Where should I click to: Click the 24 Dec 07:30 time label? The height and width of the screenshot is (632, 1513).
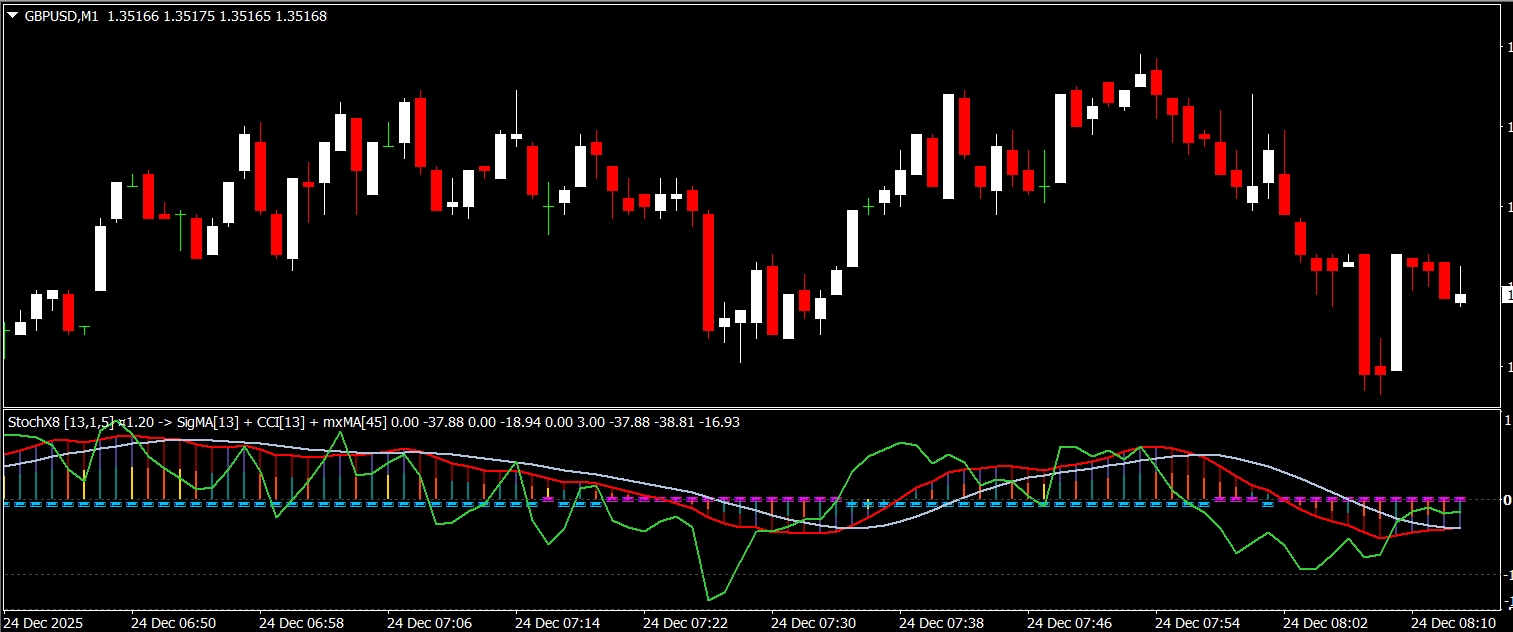813,623
